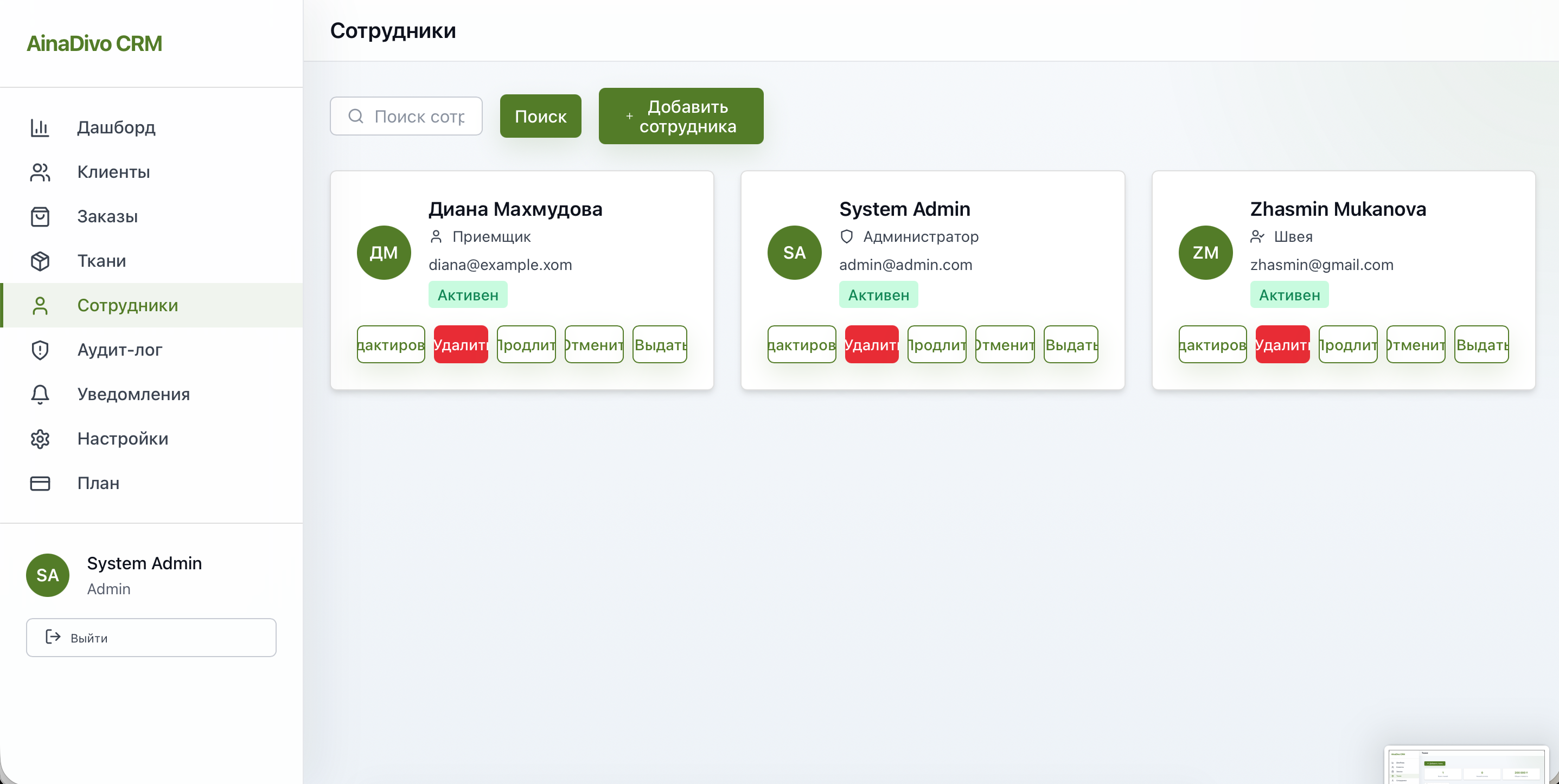This screenshot has width=1559, height=784.
Task: Click Активен badge on System Admin card
Action: click(878, 295)
